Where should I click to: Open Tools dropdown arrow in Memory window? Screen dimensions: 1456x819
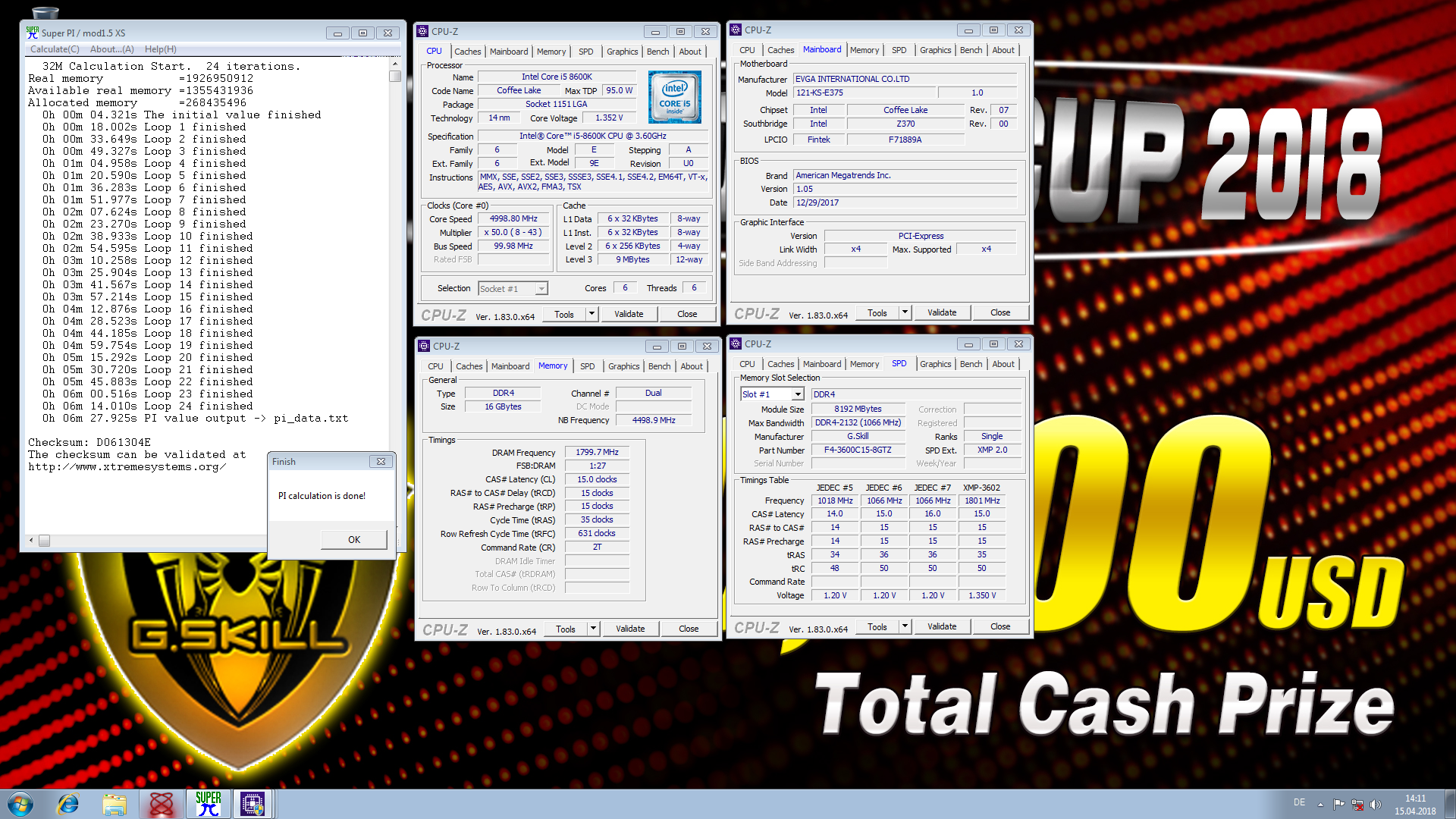coord(593,629)
